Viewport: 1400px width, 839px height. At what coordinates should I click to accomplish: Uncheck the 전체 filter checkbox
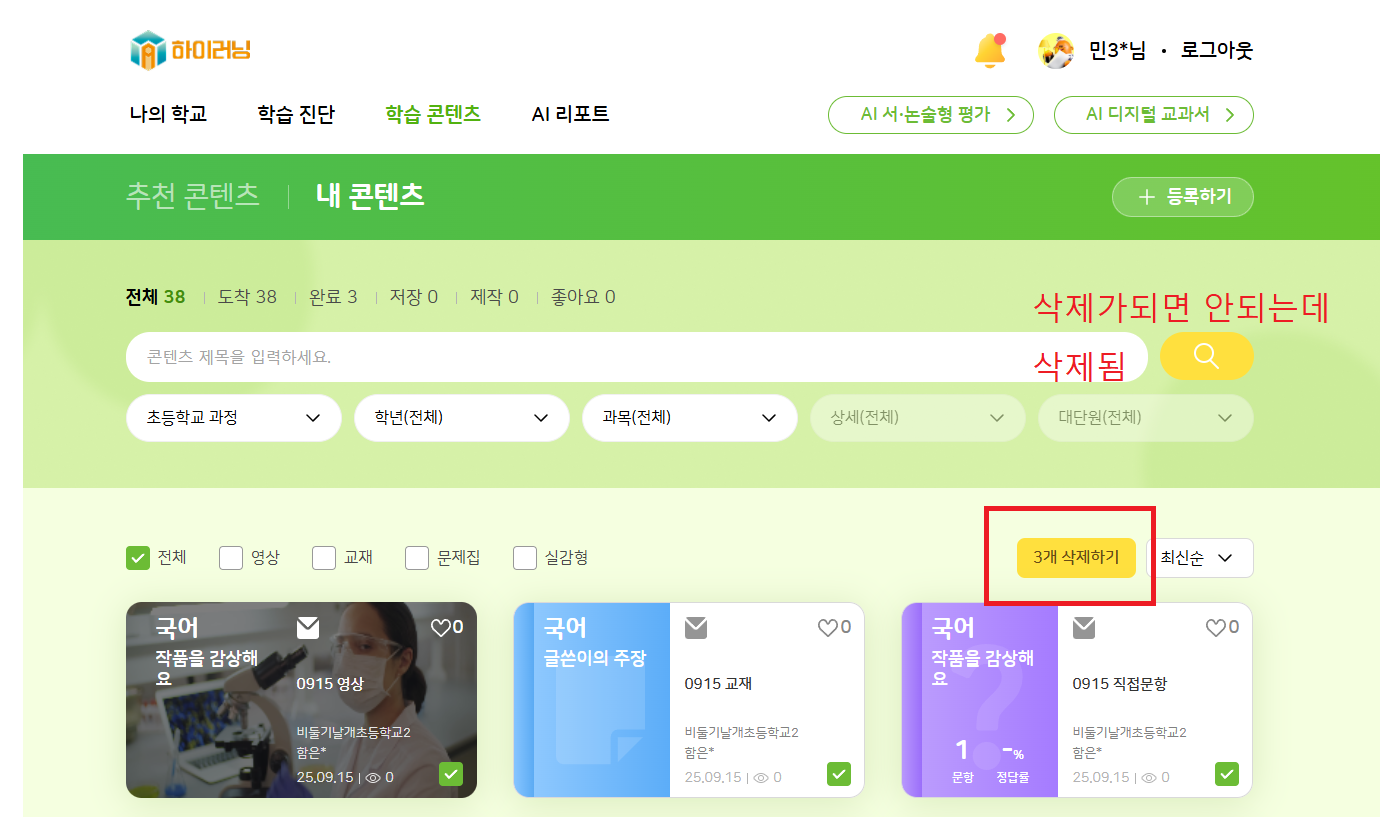point(138,557)
